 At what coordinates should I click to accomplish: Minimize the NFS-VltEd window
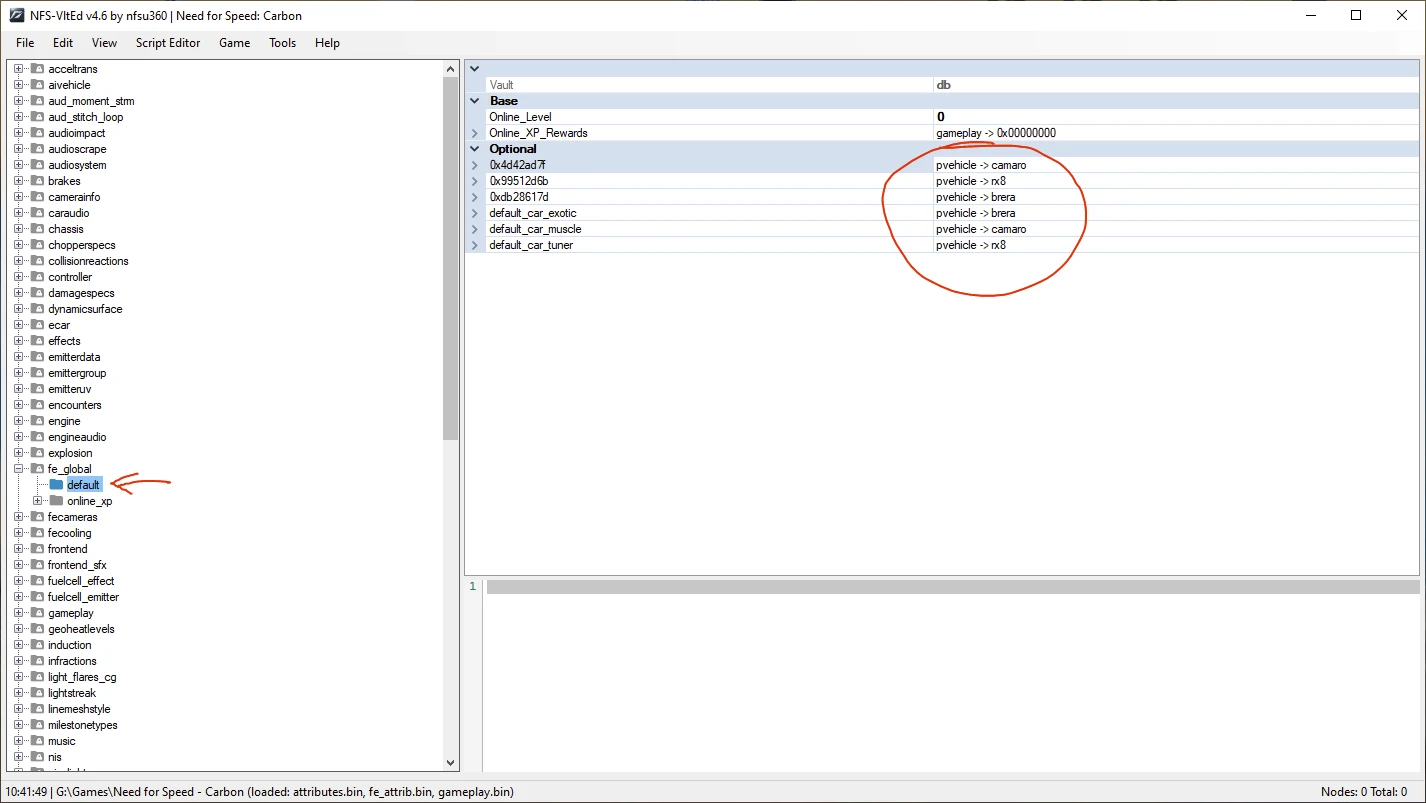(1311, 15)
